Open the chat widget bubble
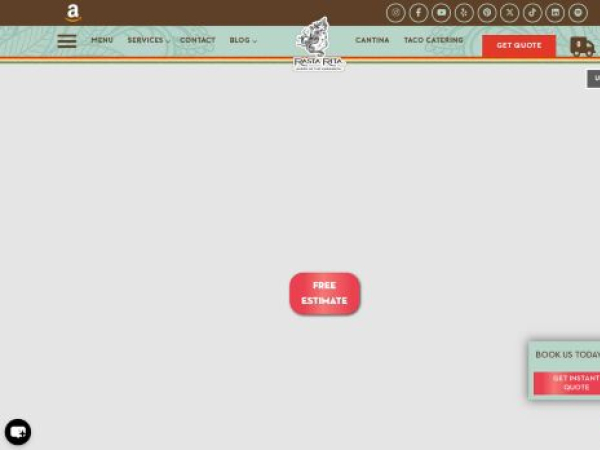This screenshot has width=600, height=450. coord(18,432)
